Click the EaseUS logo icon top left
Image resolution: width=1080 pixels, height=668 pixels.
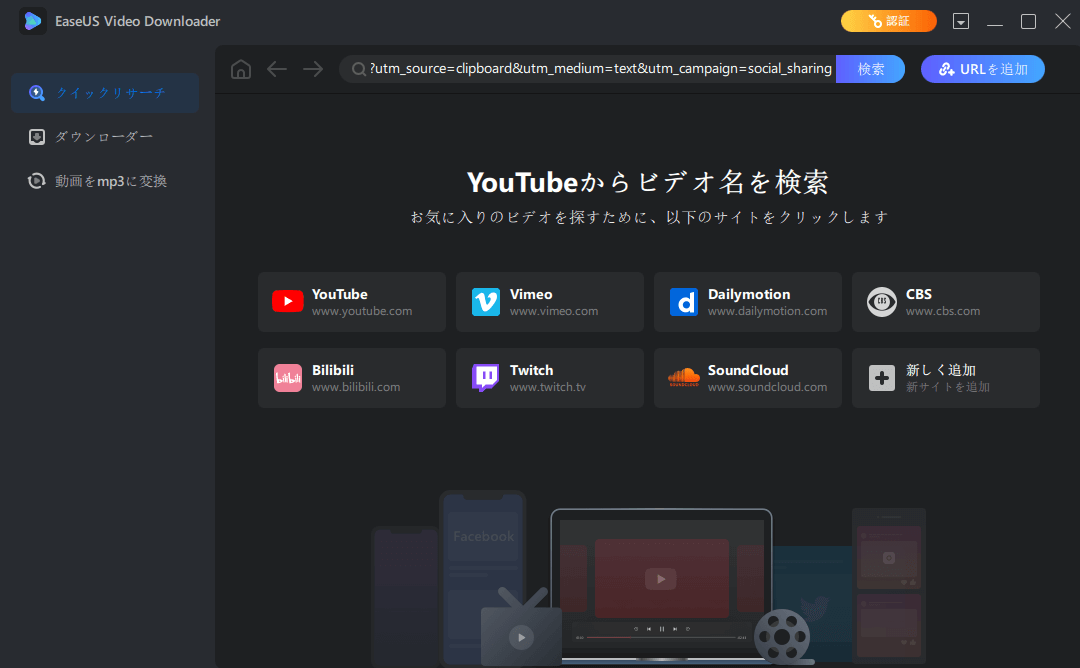(x=33, y=20)
